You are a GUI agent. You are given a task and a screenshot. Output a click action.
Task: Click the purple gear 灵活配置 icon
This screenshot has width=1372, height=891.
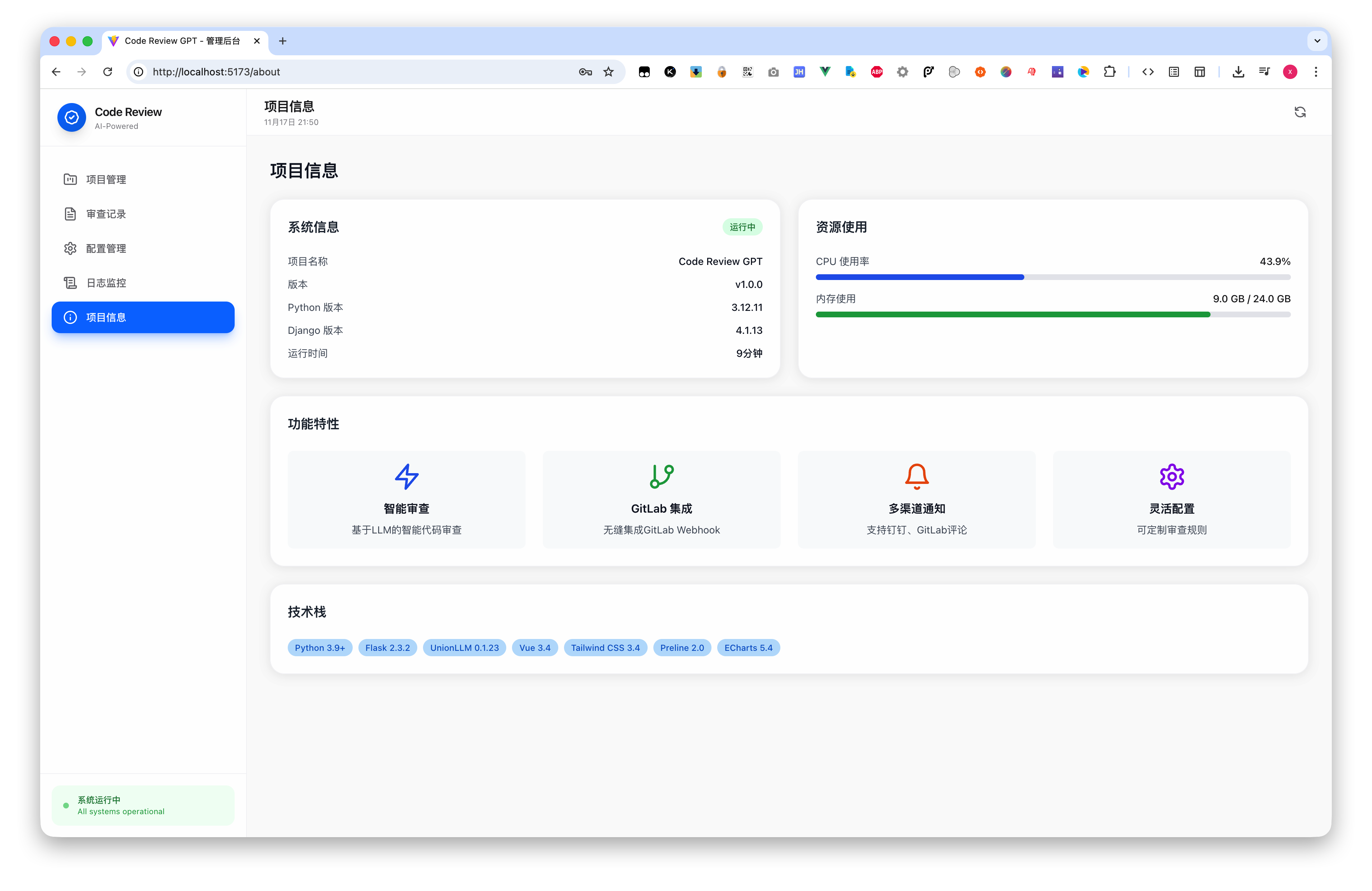coord(1171,476)
